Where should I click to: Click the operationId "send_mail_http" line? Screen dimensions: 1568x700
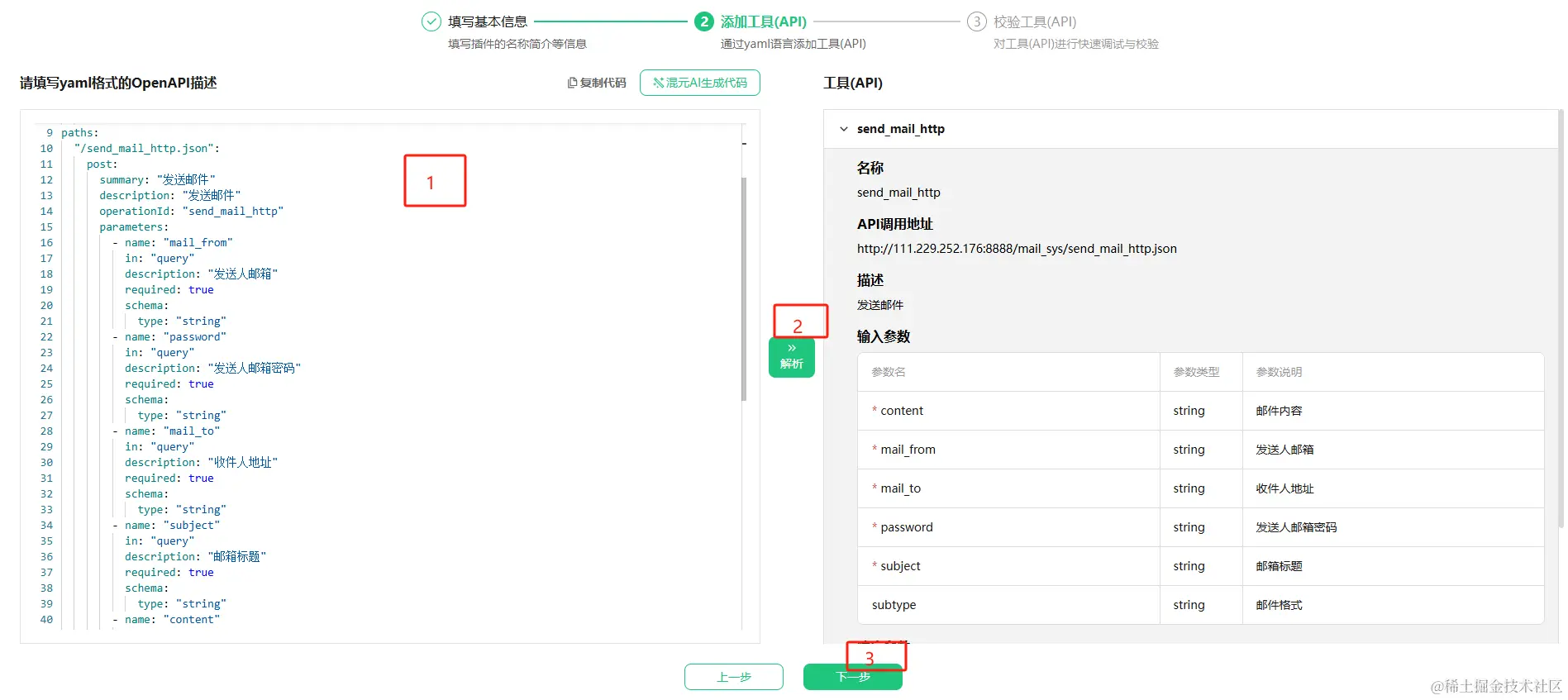[x=192, y=211]
